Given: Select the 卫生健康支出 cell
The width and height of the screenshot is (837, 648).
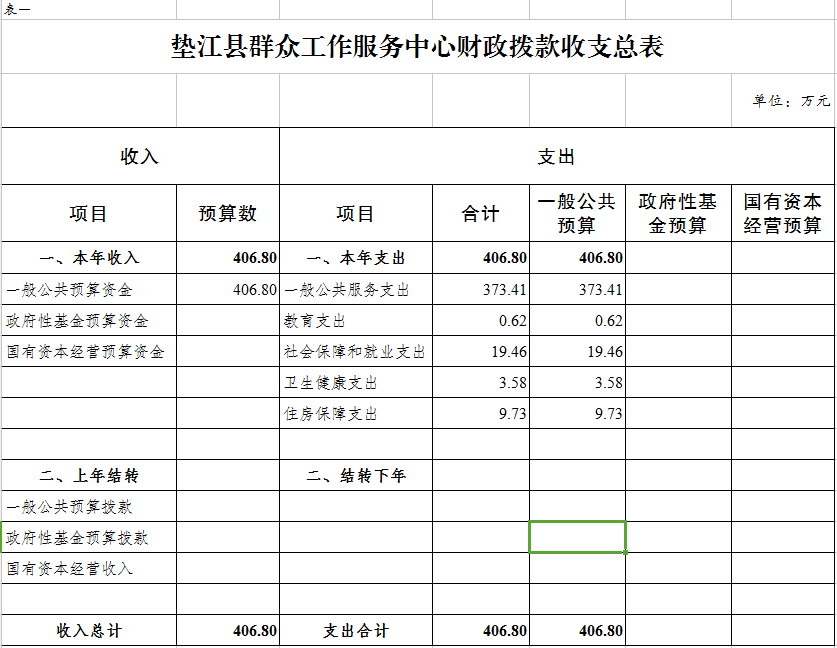Looking at the screenshot, I should (x=356, y=383).
